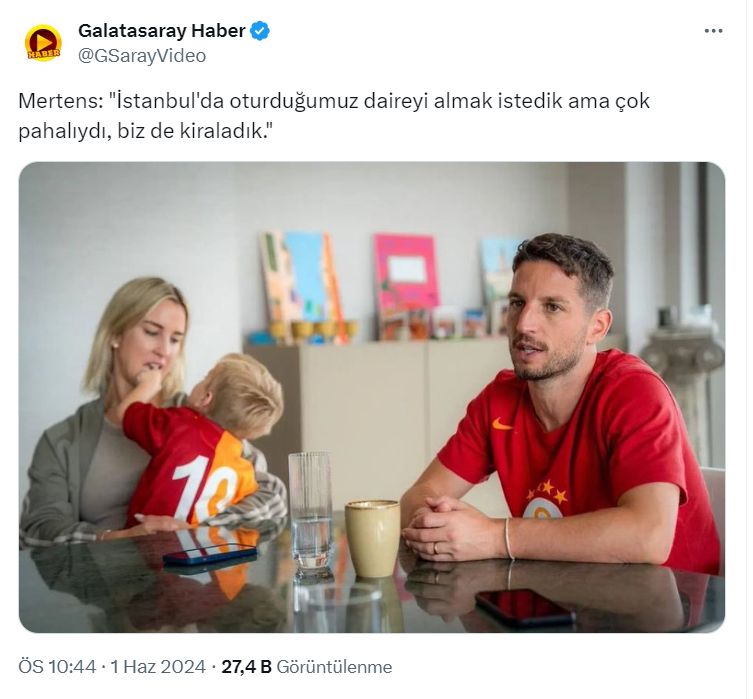Click the black phone near man's arm
The width and height of the screenshot is (753, 699).
(525, 608)
